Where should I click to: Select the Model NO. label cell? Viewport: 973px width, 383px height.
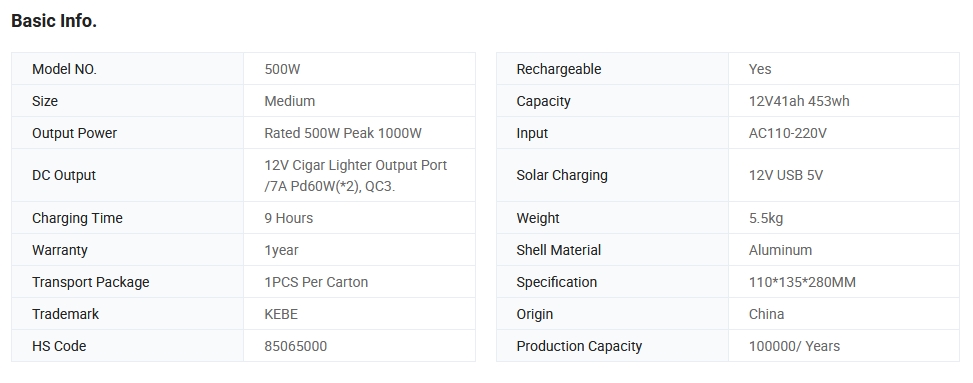pos(127,69)
